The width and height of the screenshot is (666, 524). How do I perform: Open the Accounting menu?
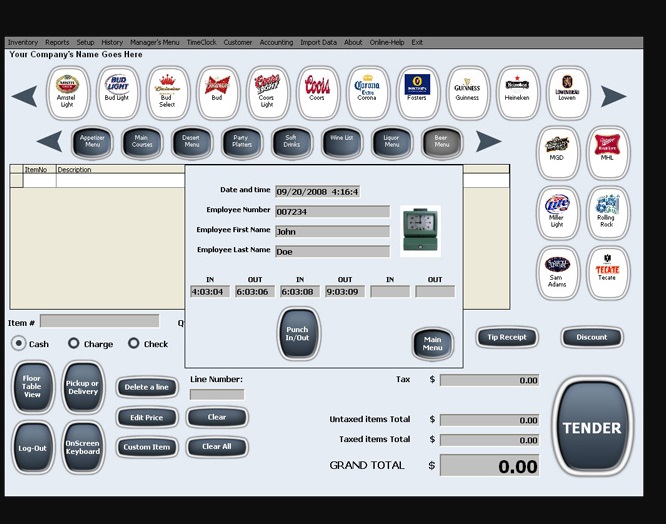coord(276,42)
